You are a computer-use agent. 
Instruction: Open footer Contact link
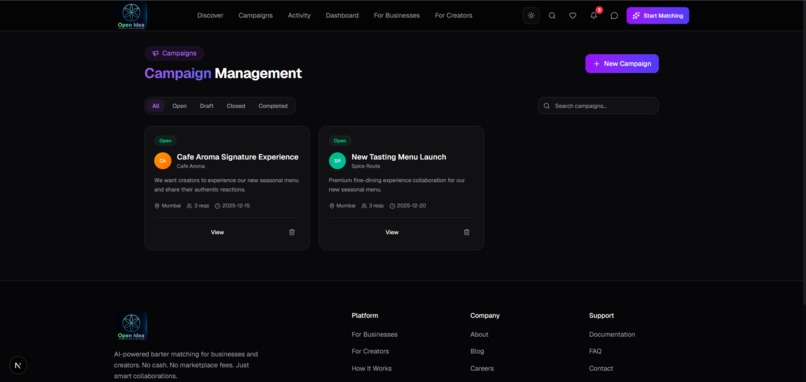pyautogui.click(x=601, y=368)
